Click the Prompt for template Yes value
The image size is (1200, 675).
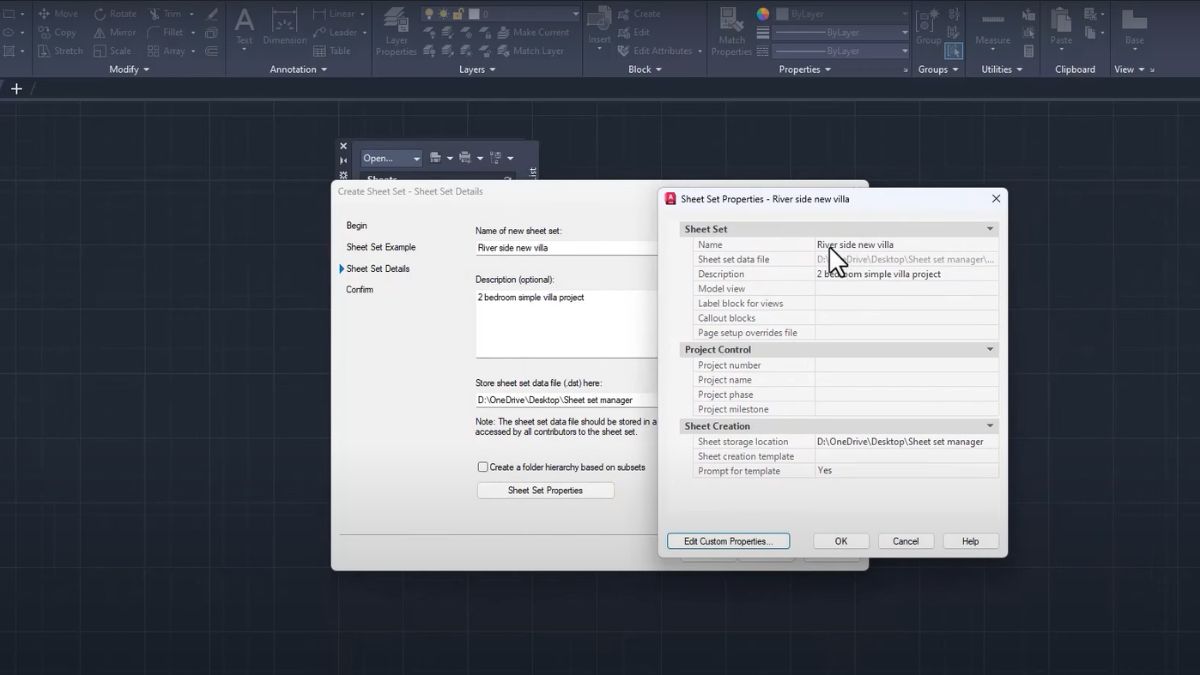(x=907, y=470)
